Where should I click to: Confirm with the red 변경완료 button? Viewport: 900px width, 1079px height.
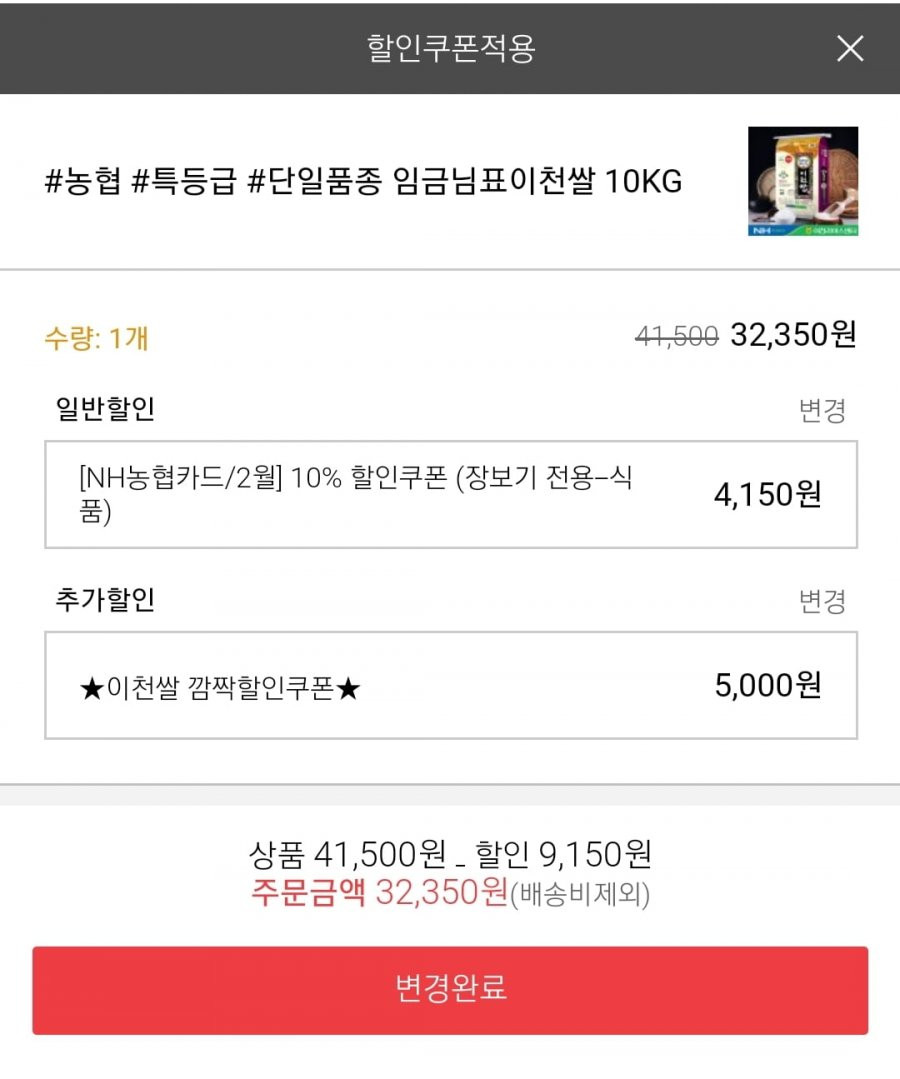(450, 990)
